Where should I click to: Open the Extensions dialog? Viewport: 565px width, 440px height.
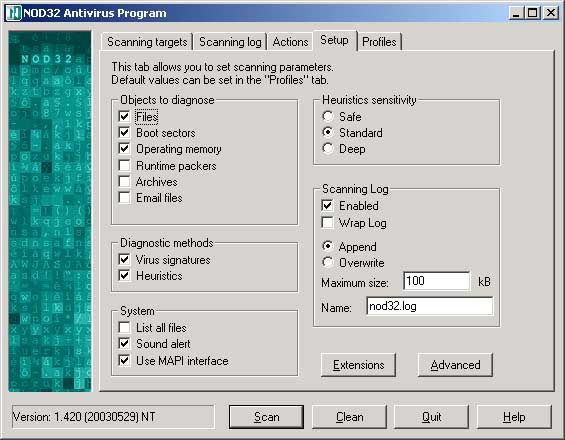(358, 365)
